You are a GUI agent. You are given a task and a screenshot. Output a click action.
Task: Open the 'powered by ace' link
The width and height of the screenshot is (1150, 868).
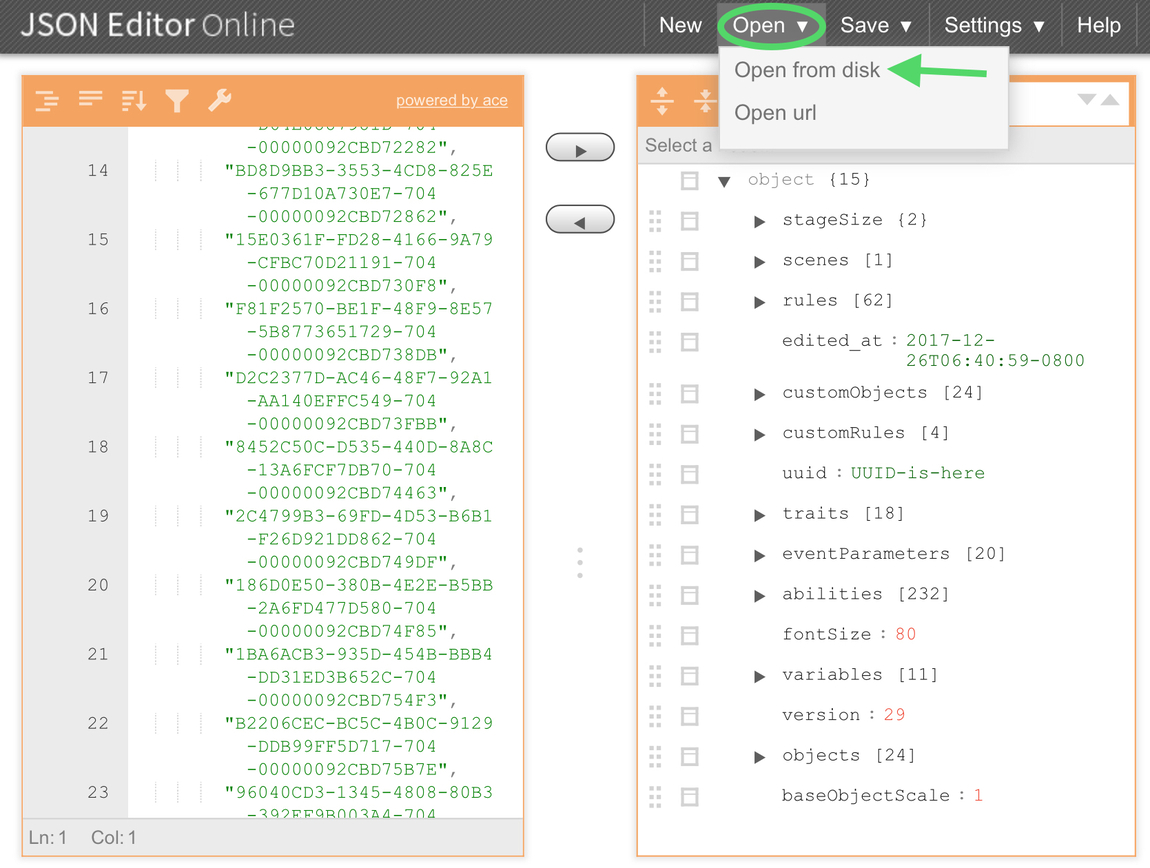(x=452, y=101)
